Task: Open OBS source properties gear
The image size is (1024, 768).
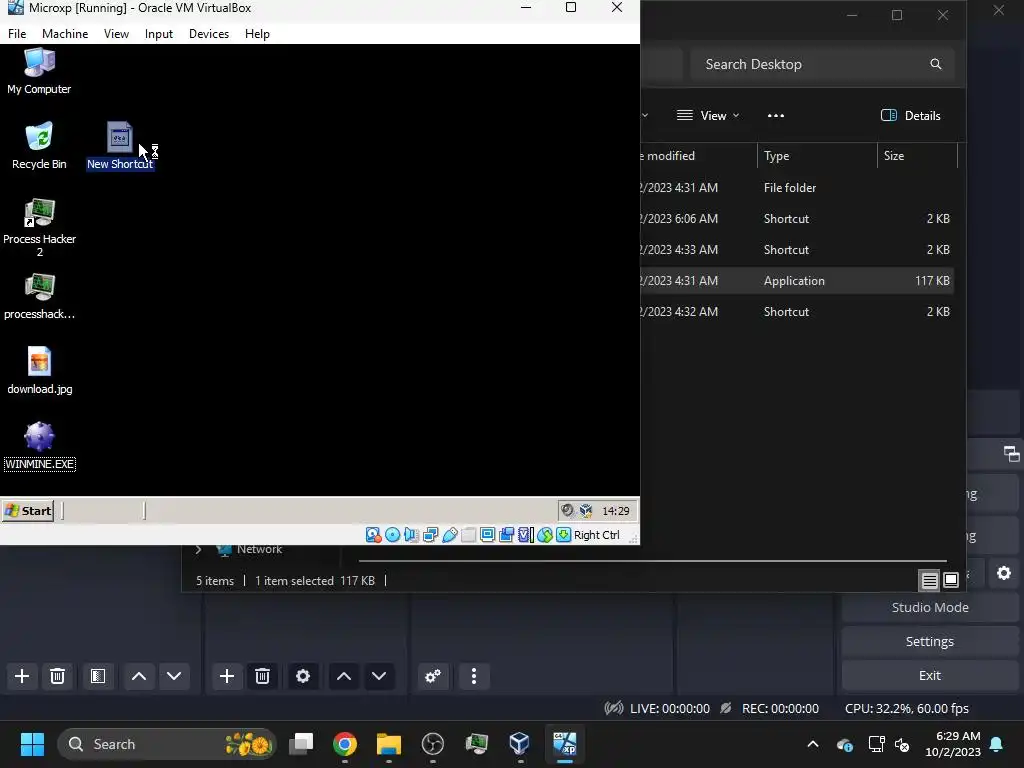Action: pyautogui.click(x=303, y=676)
